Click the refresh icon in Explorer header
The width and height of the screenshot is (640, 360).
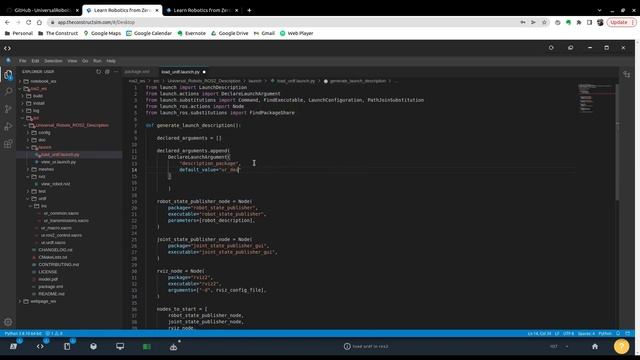point(98,71)
